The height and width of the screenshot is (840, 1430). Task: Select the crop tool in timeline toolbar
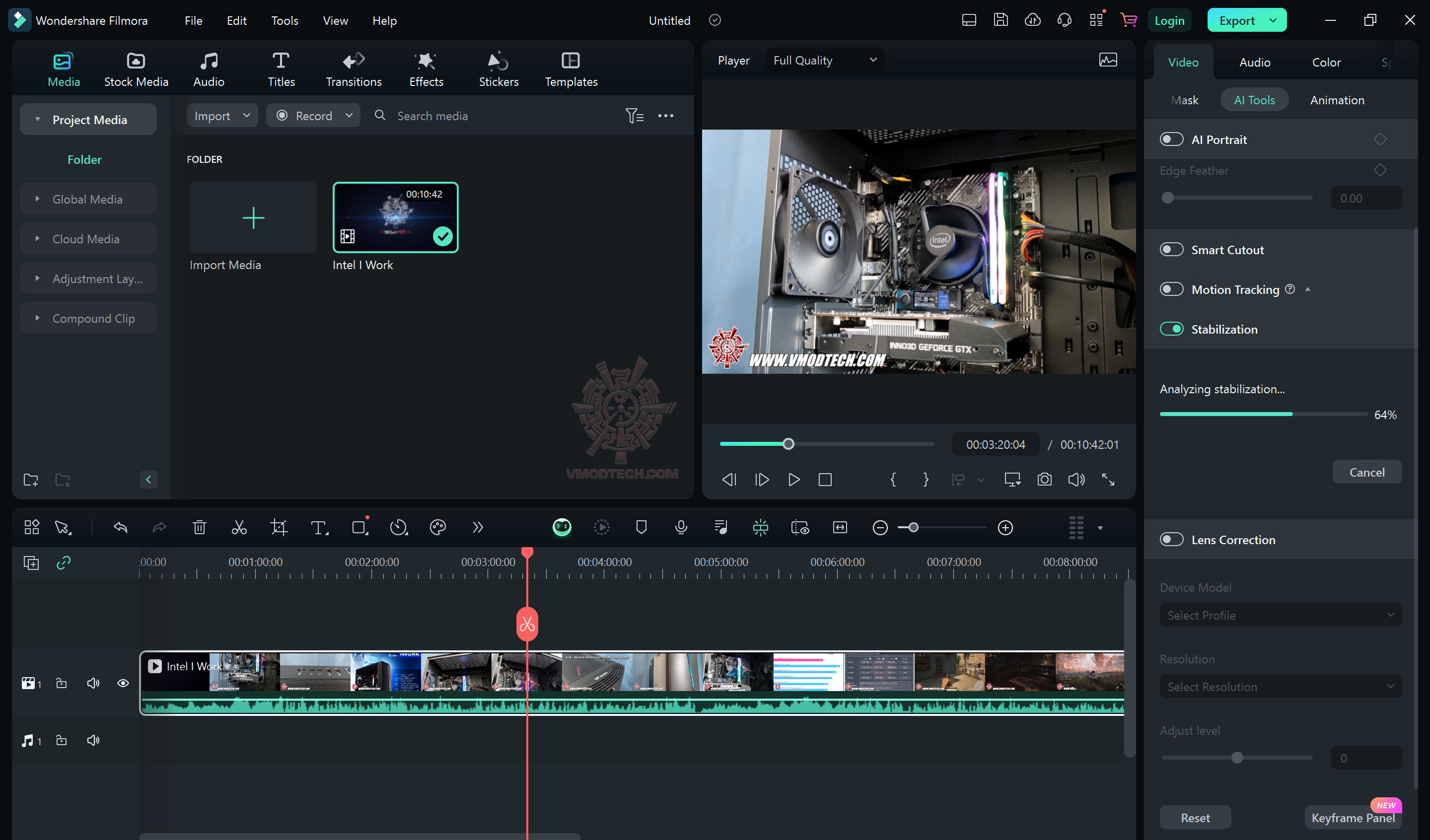(x=279, y=528)
